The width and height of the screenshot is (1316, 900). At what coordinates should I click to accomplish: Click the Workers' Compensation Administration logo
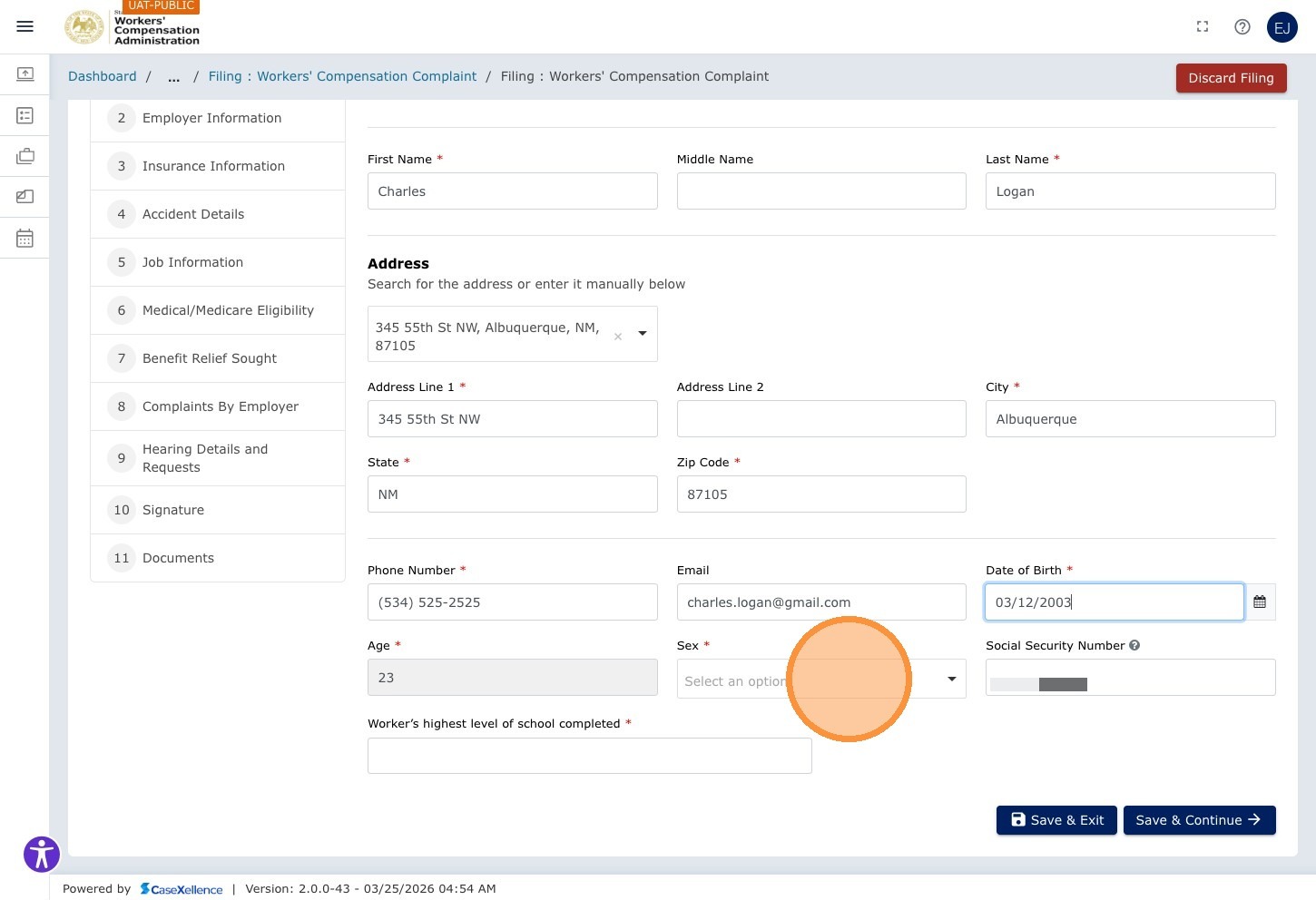pyautogui.click(x=132, y=27)
